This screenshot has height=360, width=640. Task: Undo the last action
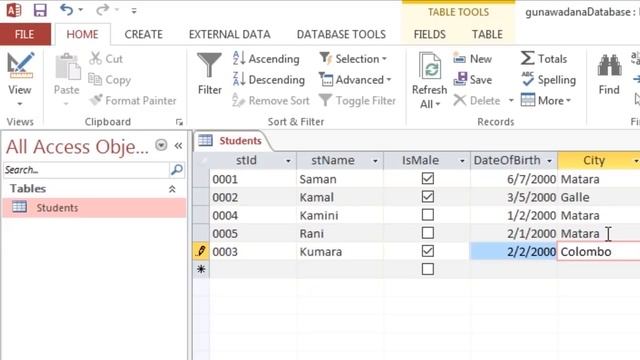pyautogui.click(x=66, y=9)
